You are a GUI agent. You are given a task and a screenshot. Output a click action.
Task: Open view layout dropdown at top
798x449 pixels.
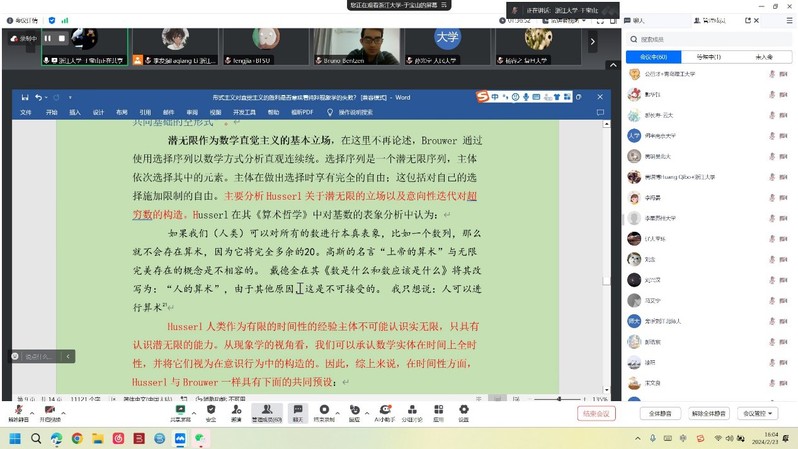click(564, 21)
